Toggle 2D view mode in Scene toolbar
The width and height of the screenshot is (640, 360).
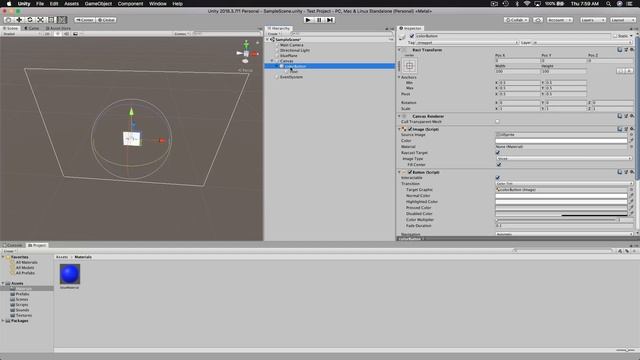[x=47, y=34]
